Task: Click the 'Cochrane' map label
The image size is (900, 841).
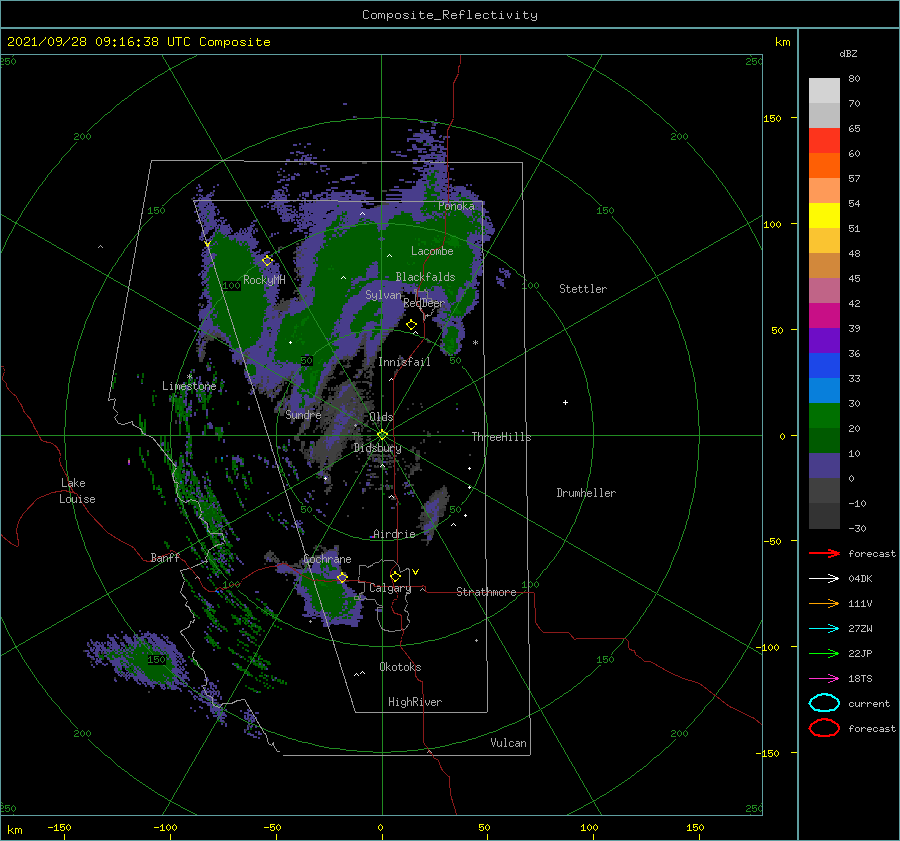Action: tap(327, 559)
